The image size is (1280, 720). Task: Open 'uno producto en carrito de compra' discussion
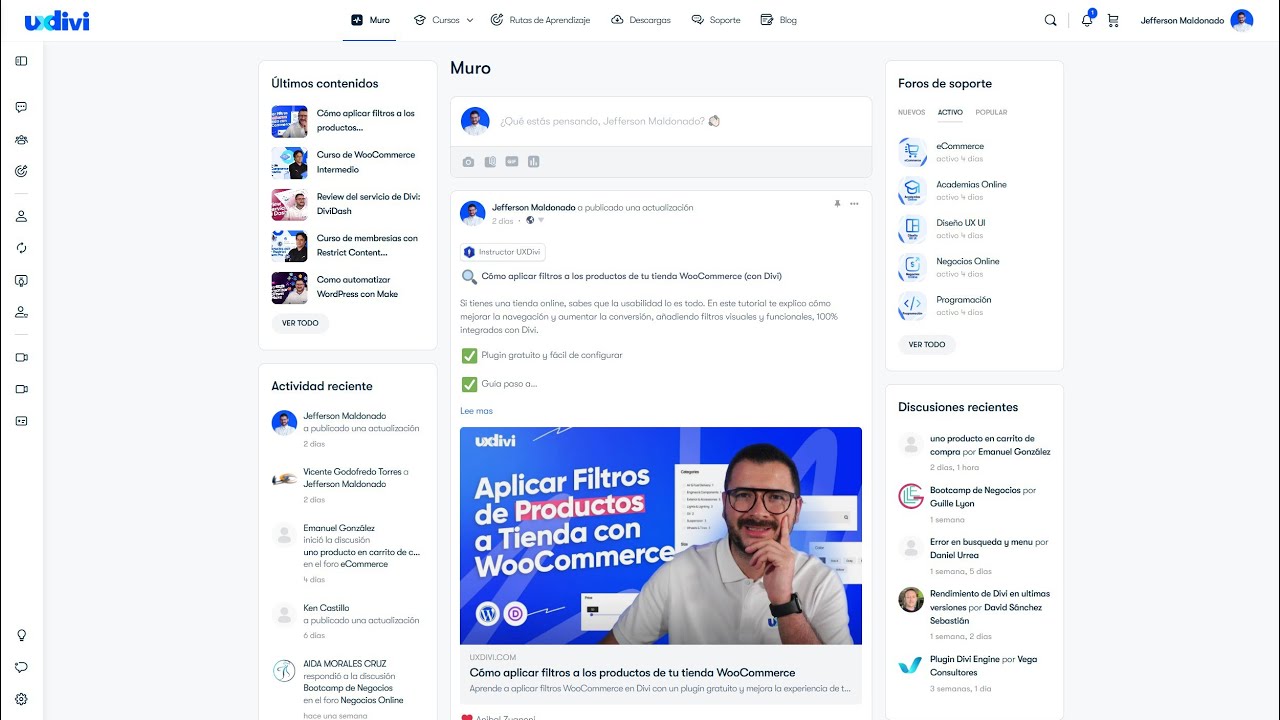pyautogui.click(x=982, y=445)
